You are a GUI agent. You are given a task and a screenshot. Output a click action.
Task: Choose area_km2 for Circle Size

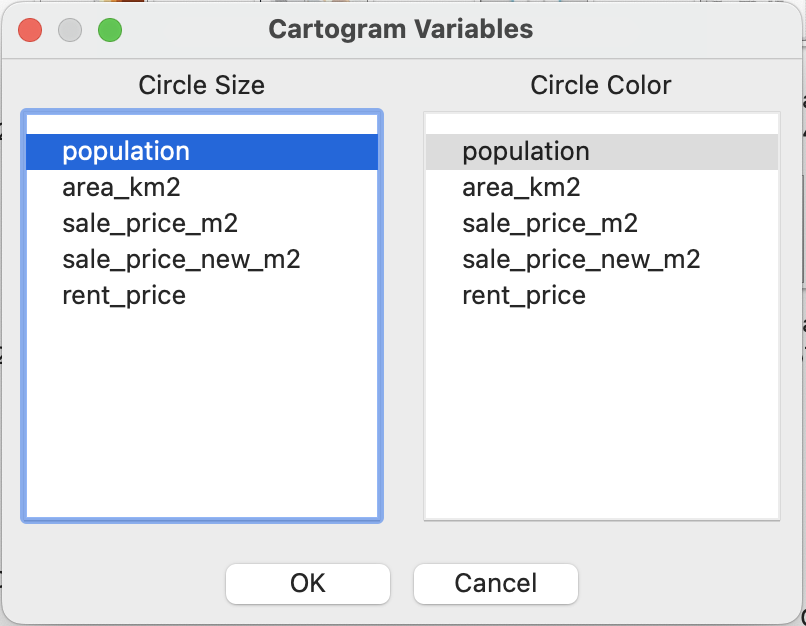point(202,188)
